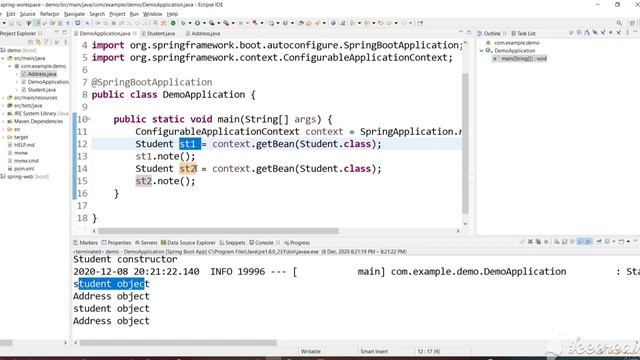Switch to the Address.java editor tab
The image size is (640, 360).
[x=203, y=33]
